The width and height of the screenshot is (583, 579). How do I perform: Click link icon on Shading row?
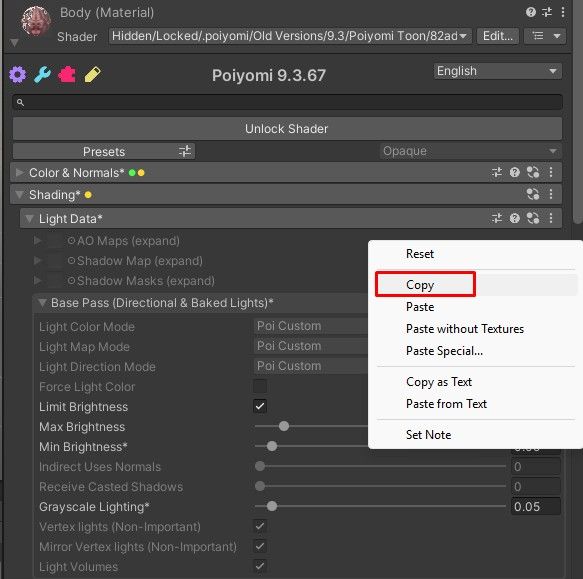pos(533,194)
